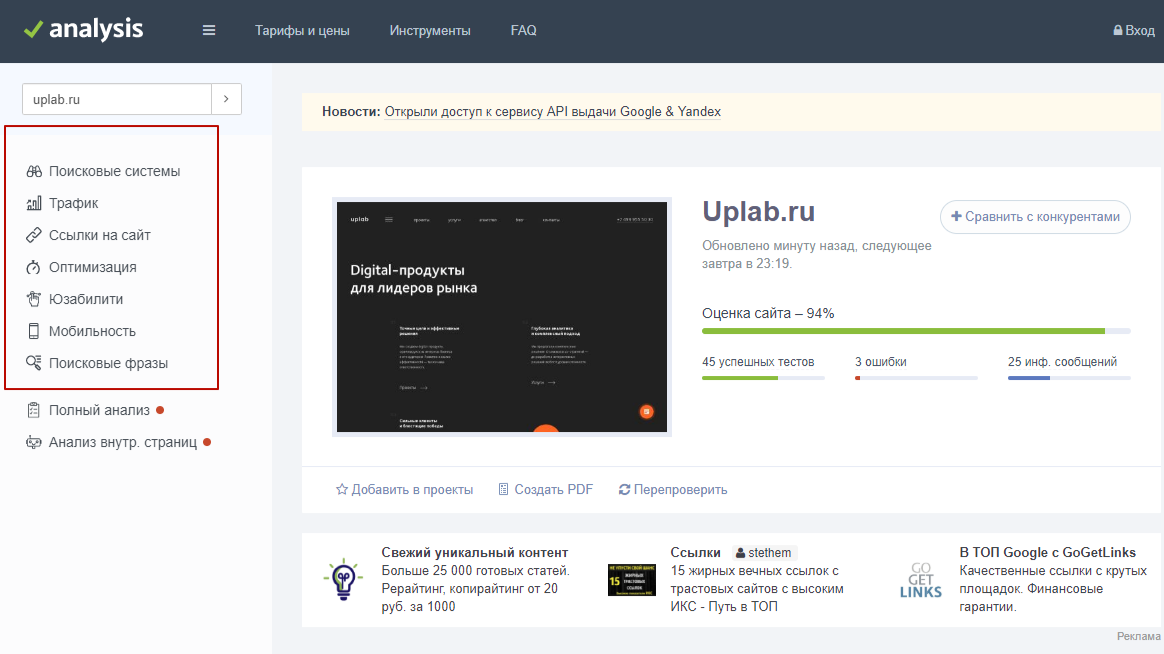
Task: Click the lock icon next to Вход
Action: click(x=1117, y=30)
